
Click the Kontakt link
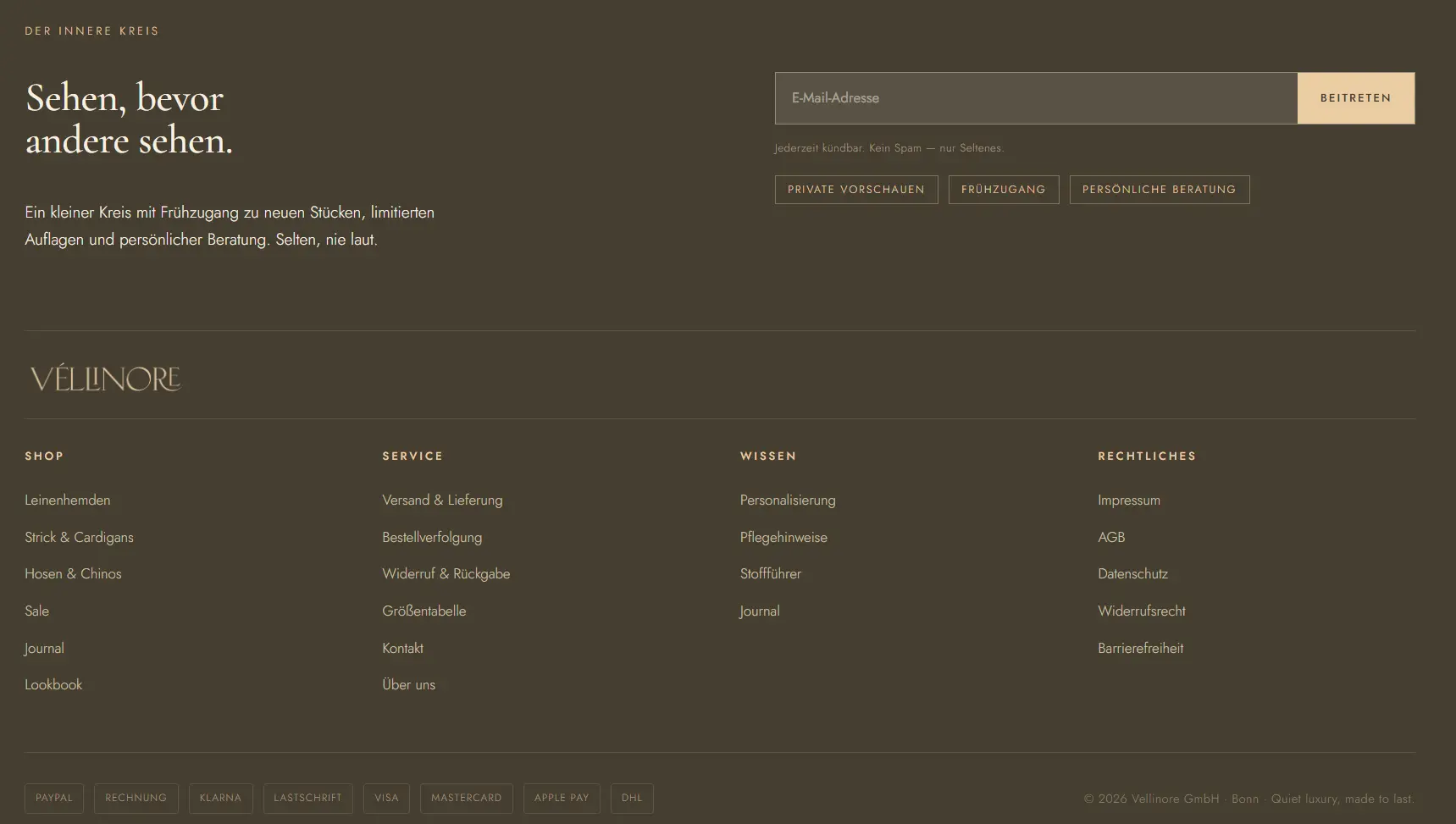click(x=402, y=649)
